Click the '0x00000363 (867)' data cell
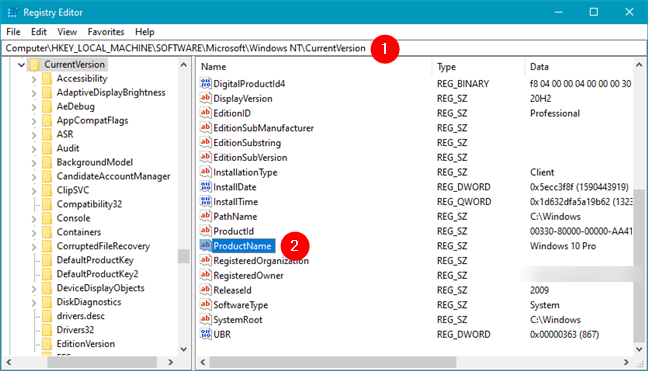648x371 pixels. 565,334
